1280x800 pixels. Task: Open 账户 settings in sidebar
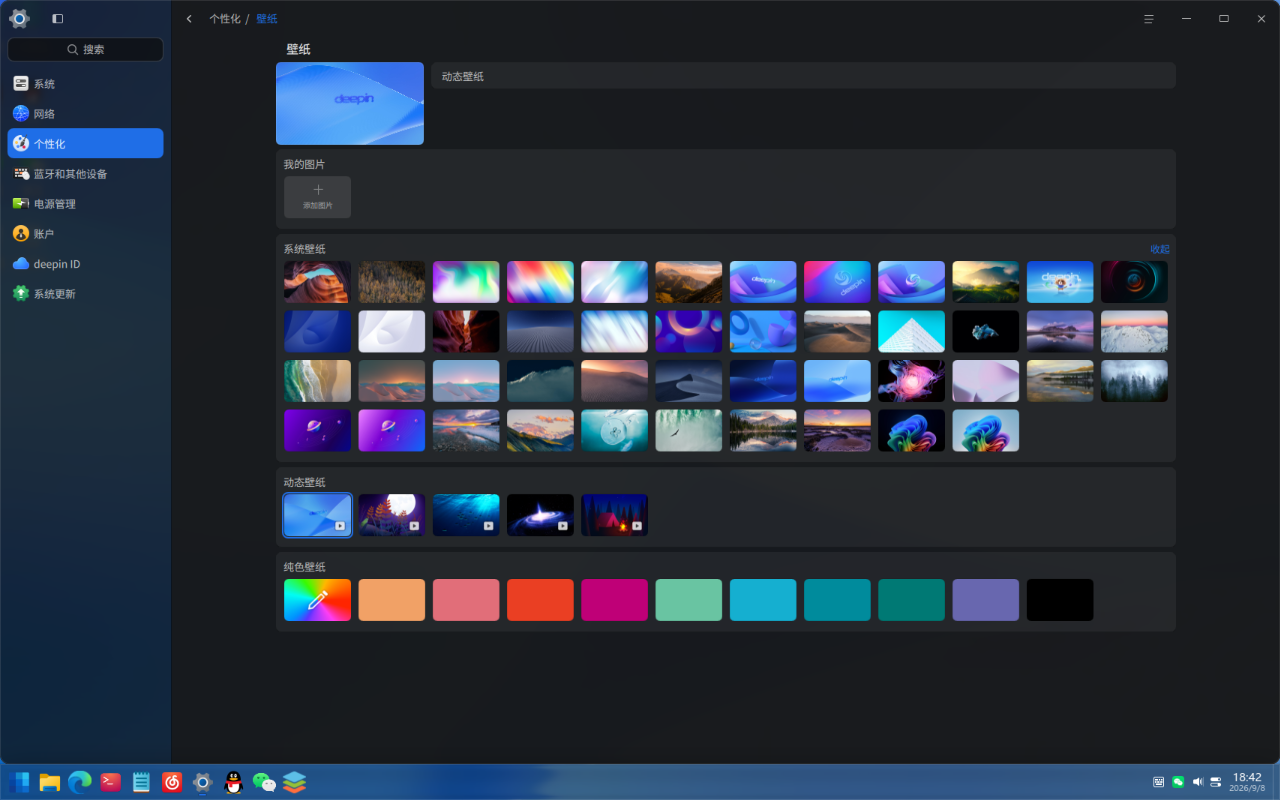[x=85, y=234]
